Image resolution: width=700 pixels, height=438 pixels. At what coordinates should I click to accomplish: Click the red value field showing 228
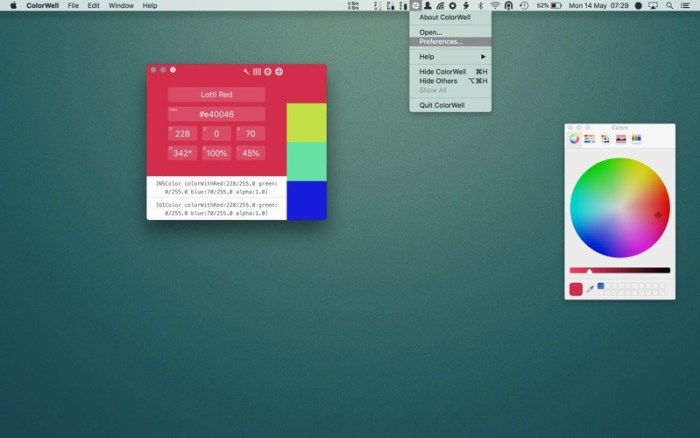183,133
